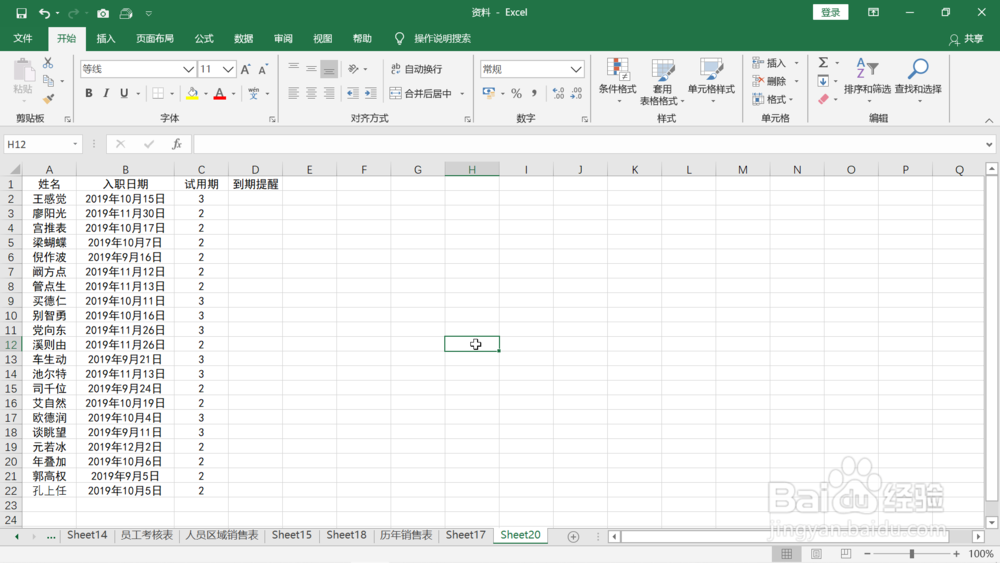Open the 文件 File menu
The image size is (1000, 563).
[x=23, y=38]
